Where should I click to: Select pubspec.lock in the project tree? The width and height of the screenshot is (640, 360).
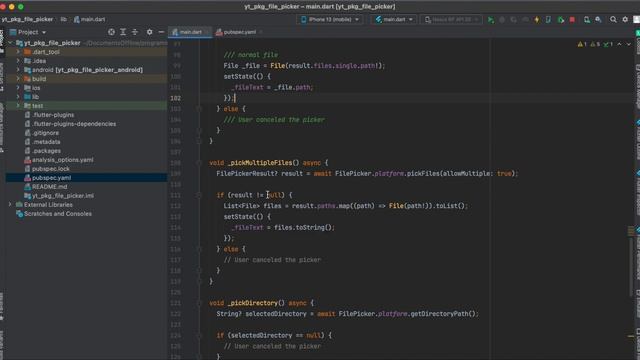click(x=51, y=169)
